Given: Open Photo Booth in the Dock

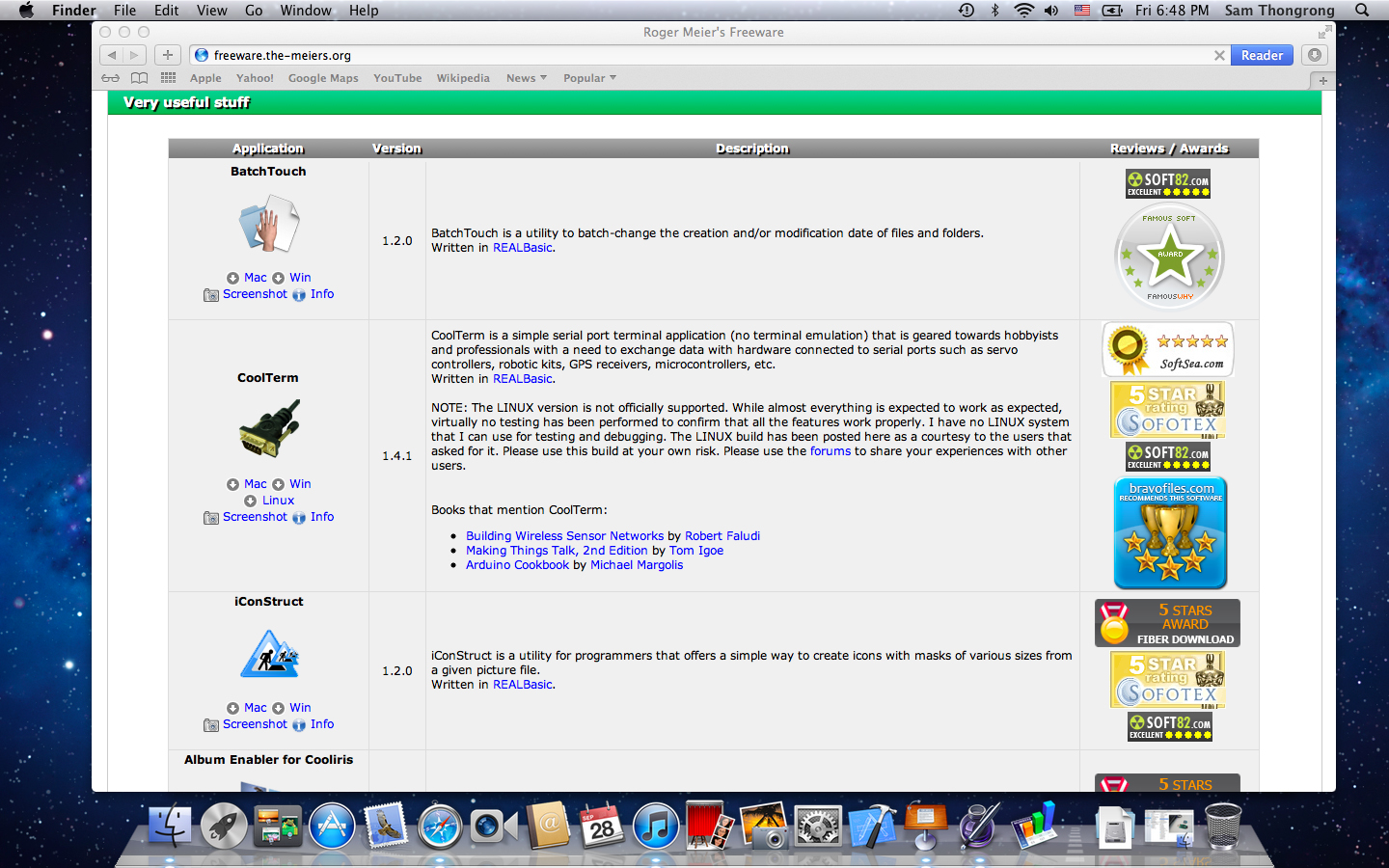Looking at the screenshot, I should pyautogui.click(x=710, y=827).
